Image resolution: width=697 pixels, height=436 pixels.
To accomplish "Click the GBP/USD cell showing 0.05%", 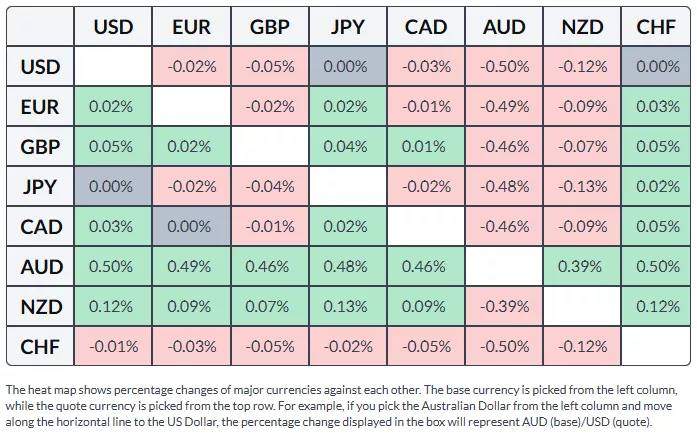I will click(x=113, y=147).
